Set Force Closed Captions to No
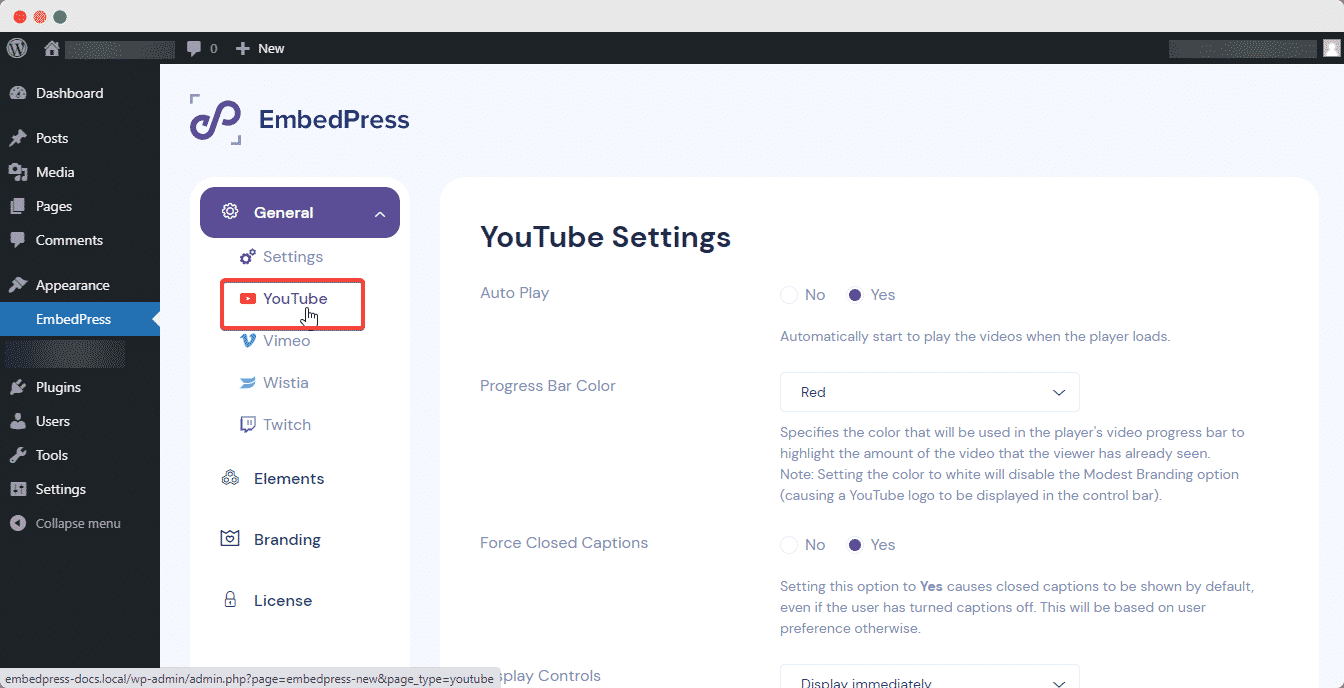The image size is (1344, 688). pos(789,545)
